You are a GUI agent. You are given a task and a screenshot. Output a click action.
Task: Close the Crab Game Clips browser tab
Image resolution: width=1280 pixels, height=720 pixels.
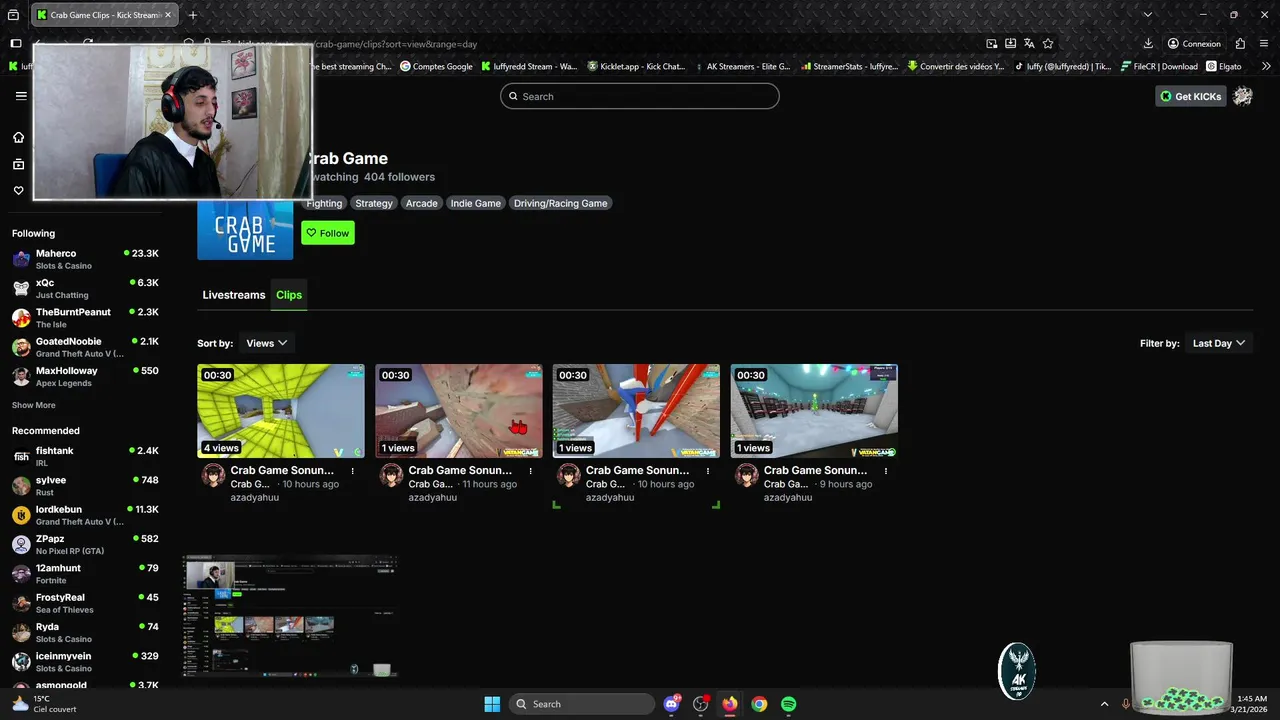(x=167, y=15)
